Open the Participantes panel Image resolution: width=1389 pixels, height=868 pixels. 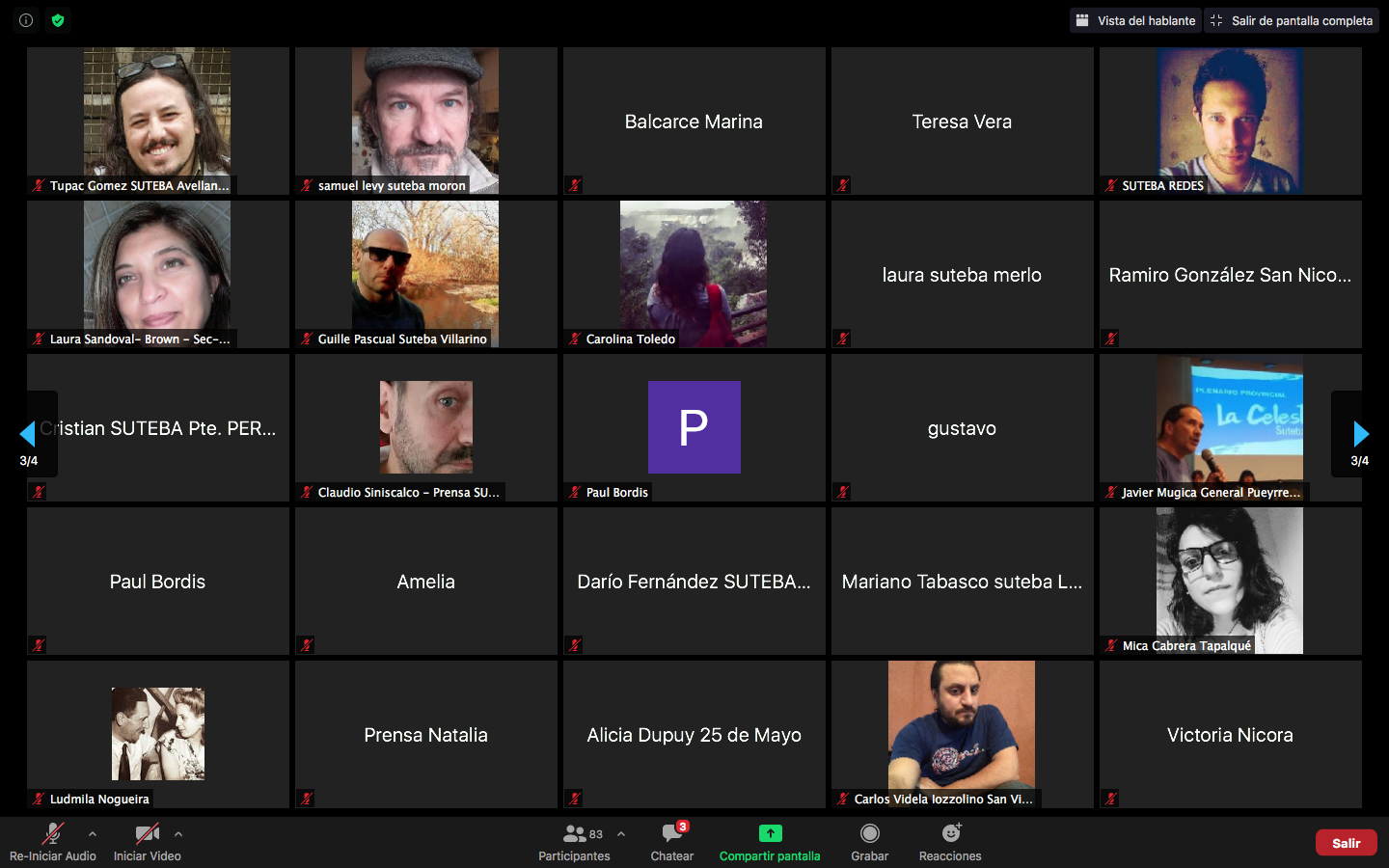tap(575, 841)
